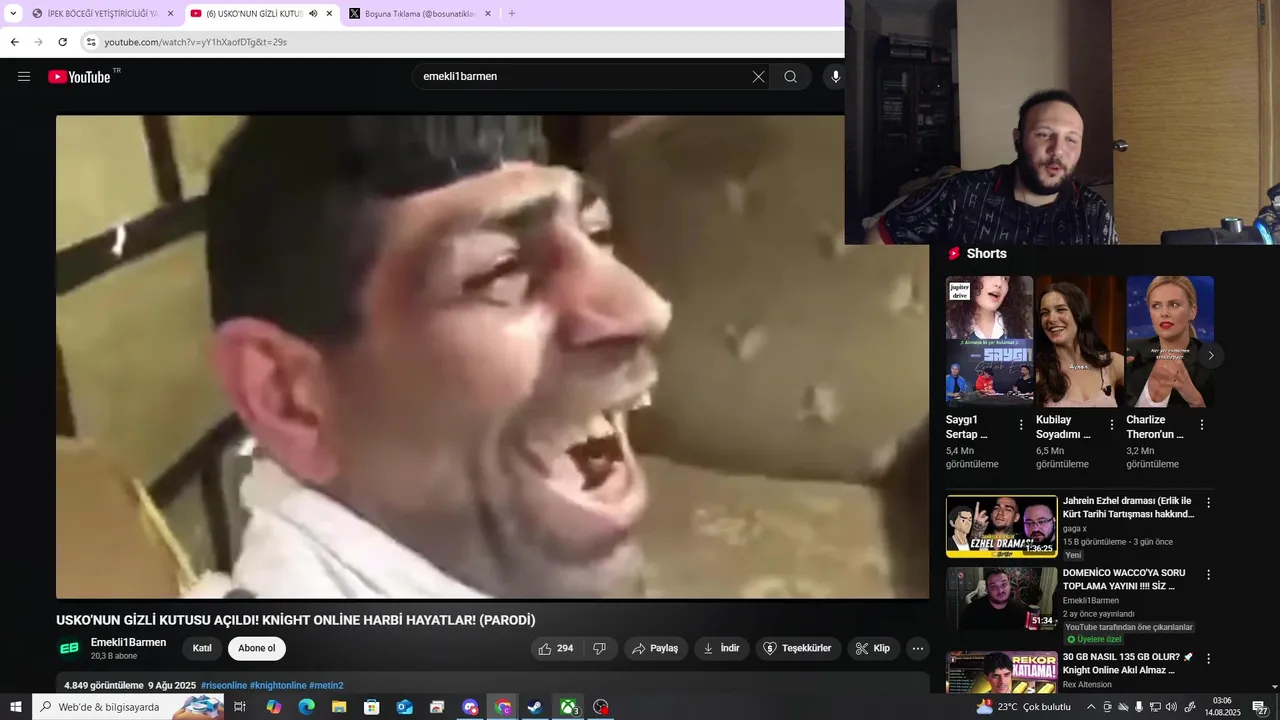
Task: Click the #riseonline hashtag
Action: click(x=224, y=686)
